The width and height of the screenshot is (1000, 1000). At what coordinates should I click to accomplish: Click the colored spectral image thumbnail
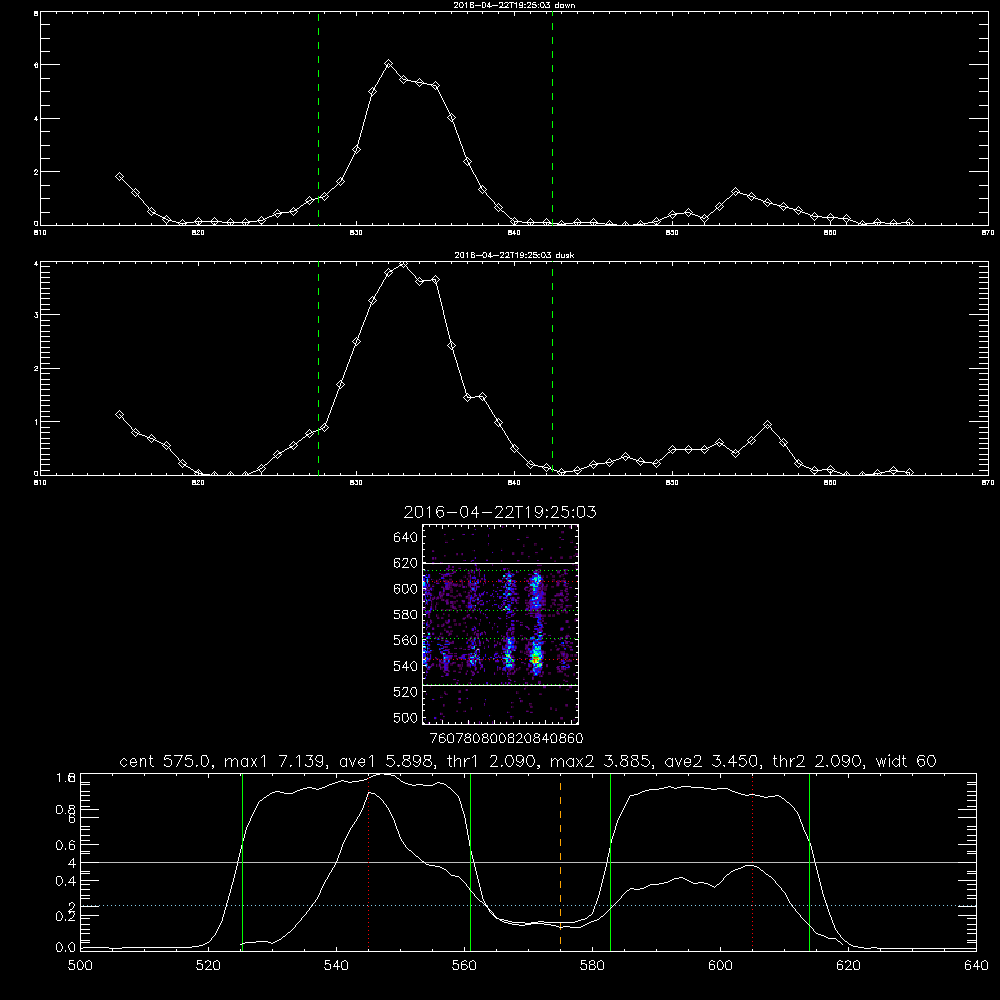(x=500, y=624)
